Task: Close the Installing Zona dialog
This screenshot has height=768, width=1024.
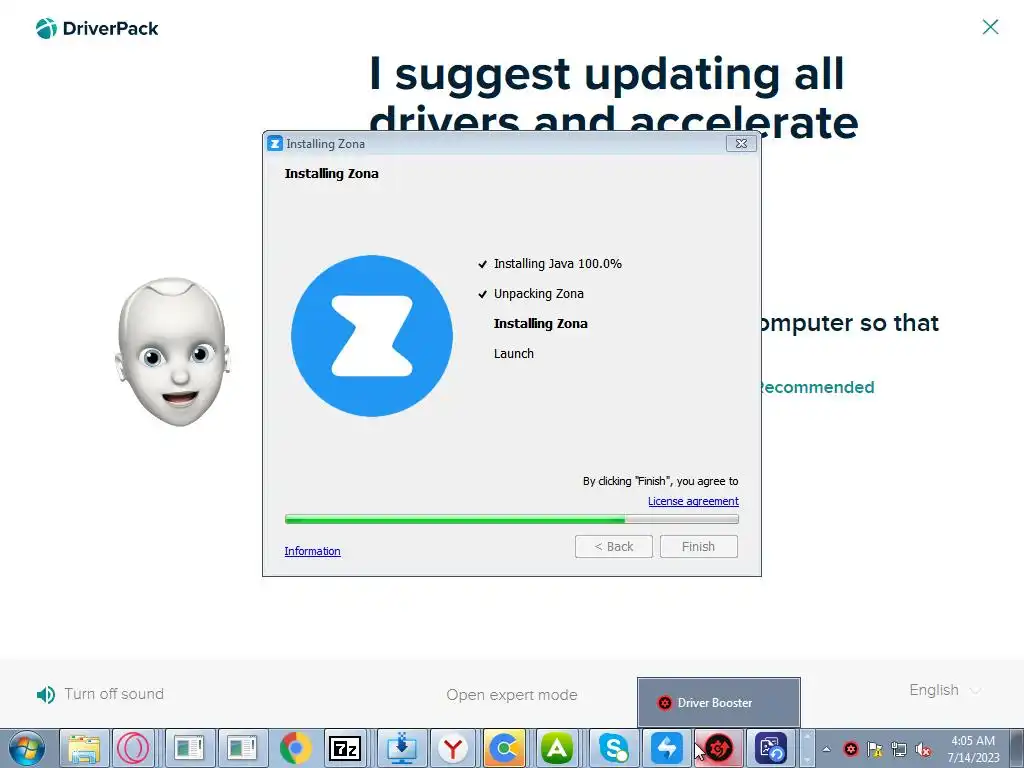Action: pyautogui.click(x=741, y=144)
